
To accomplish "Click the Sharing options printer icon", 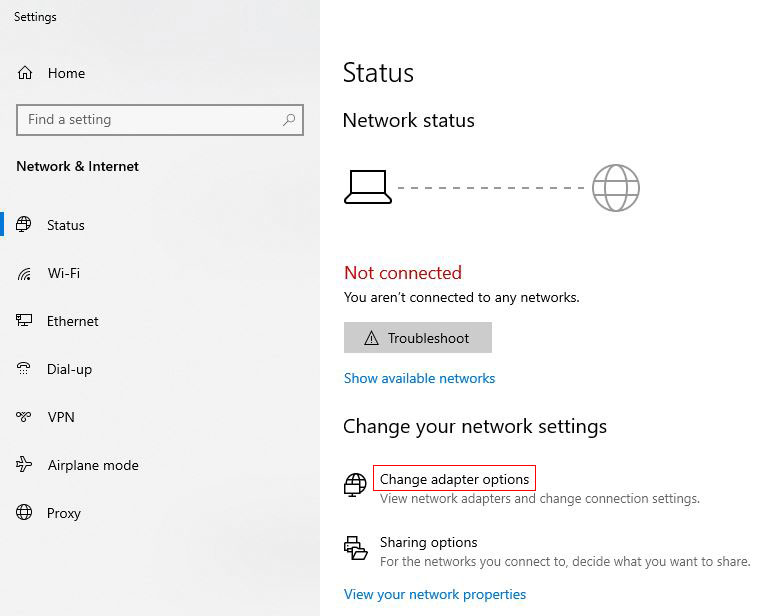I will pyautogui.click(x=355, y=548).
